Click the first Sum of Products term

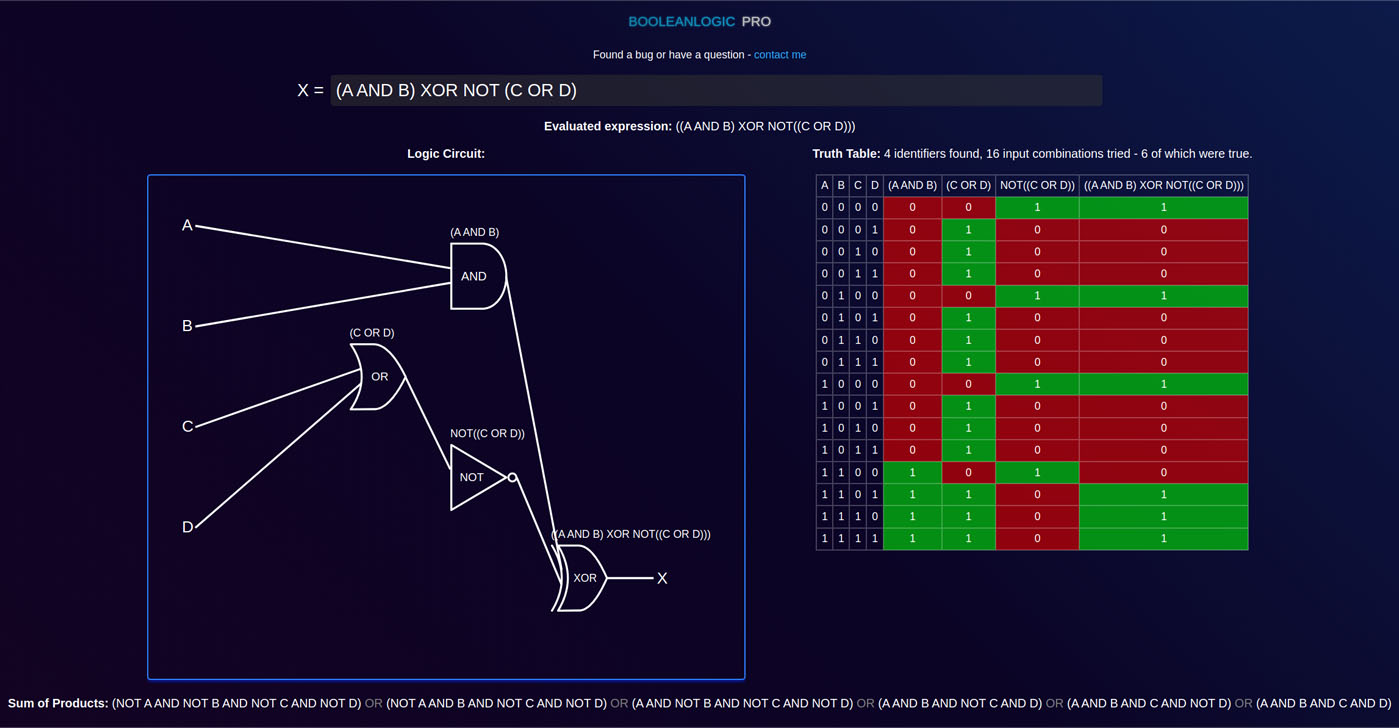[237, 704]
